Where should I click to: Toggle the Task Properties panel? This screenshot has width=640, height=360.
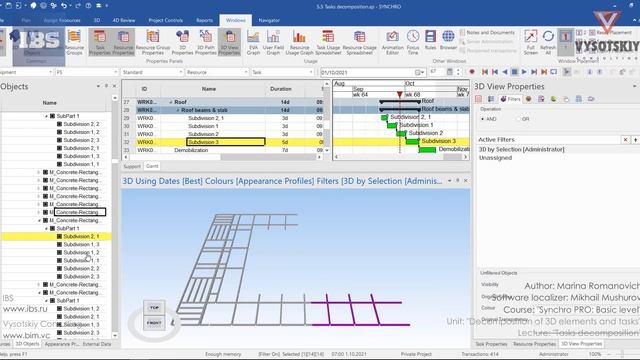[x=100, y=42]
